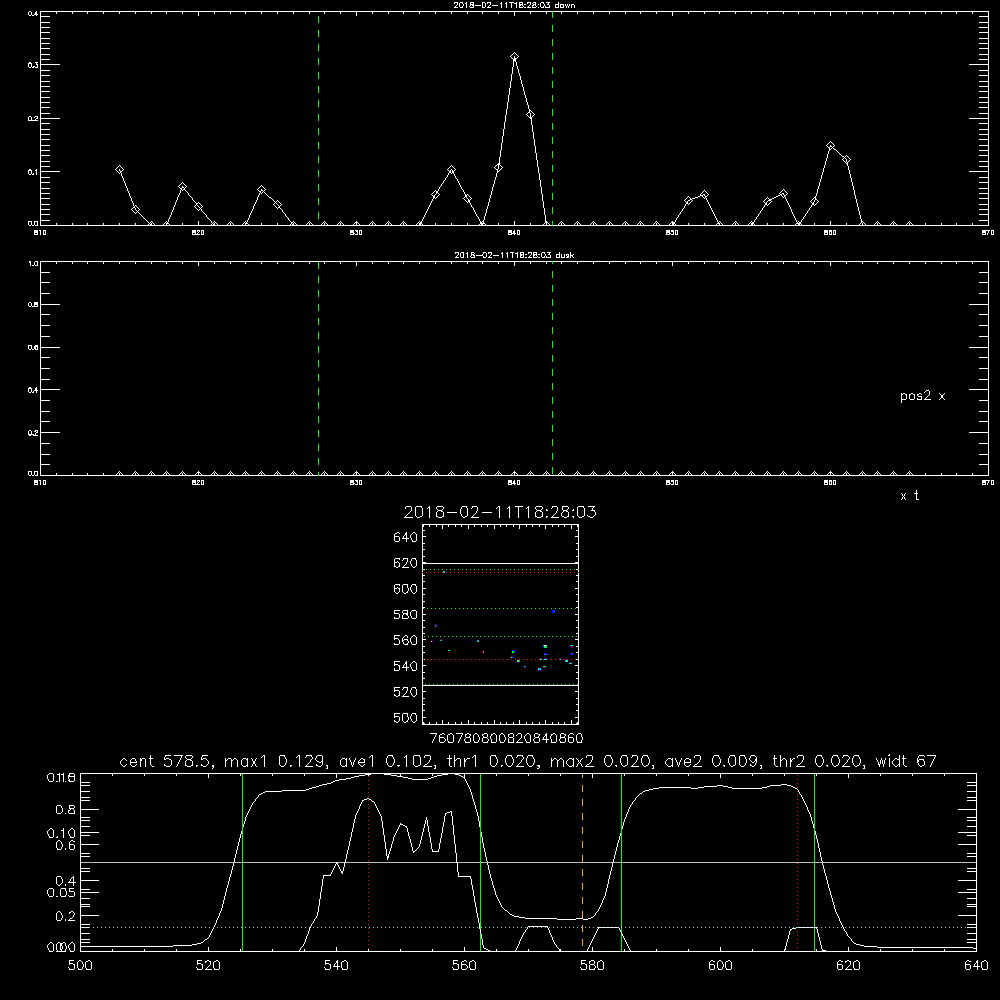Click the '600' y-axis label of the center image

click(x=405, y=589)
